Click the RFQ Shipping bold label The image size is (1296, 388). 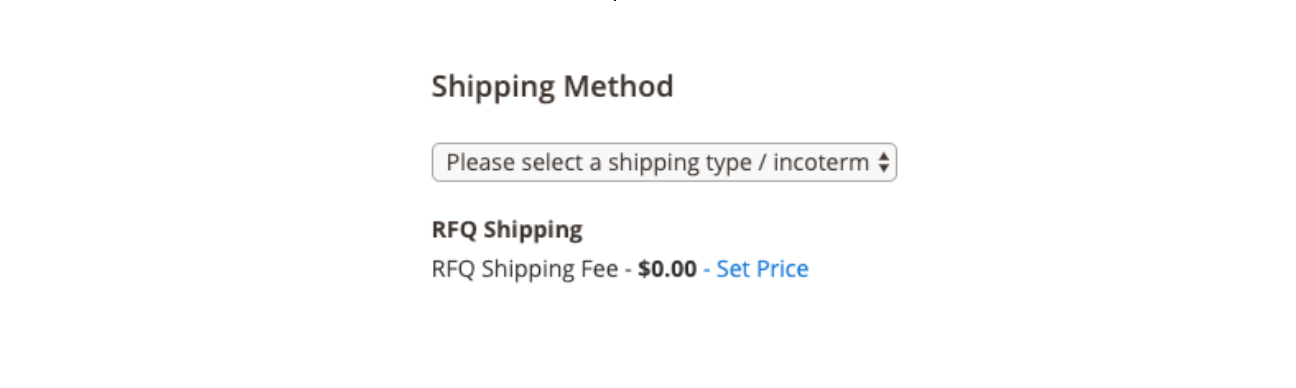[x=507, y=230]
